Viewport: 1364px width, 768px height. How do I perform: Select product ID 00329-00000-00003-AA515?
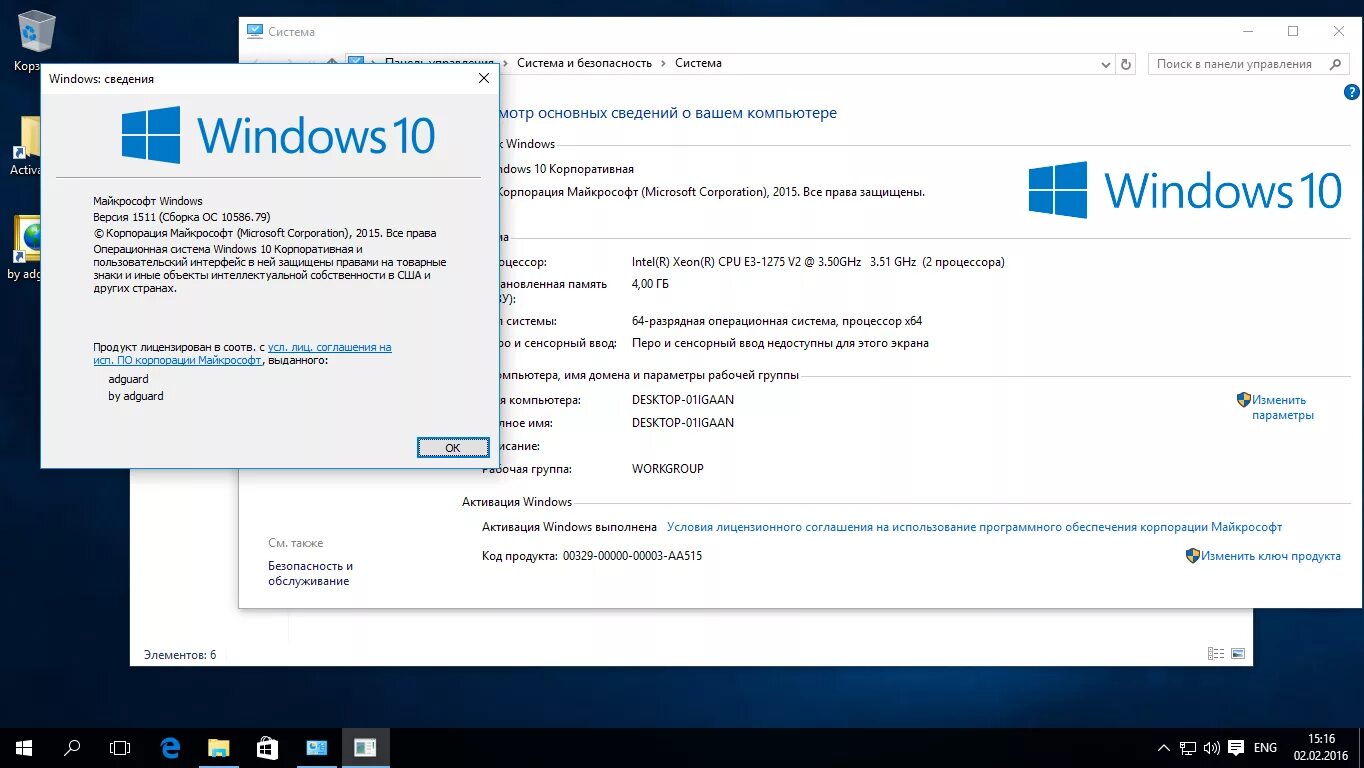(632, 556)
